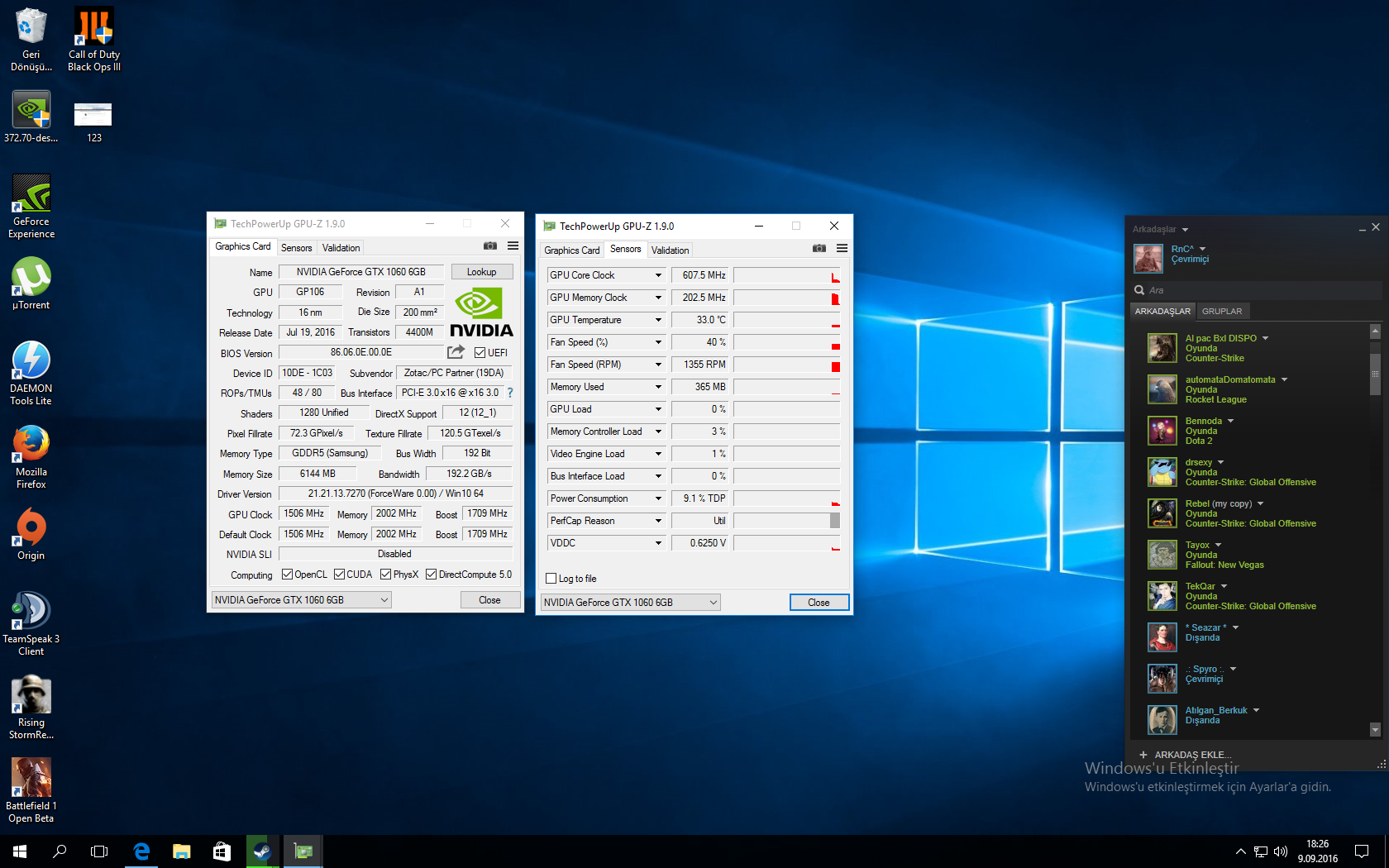The height and width of the screenshot is (868, 1389).
Task: Open hamburger menu in left GPU-Z window
Action: pos(513,246)
